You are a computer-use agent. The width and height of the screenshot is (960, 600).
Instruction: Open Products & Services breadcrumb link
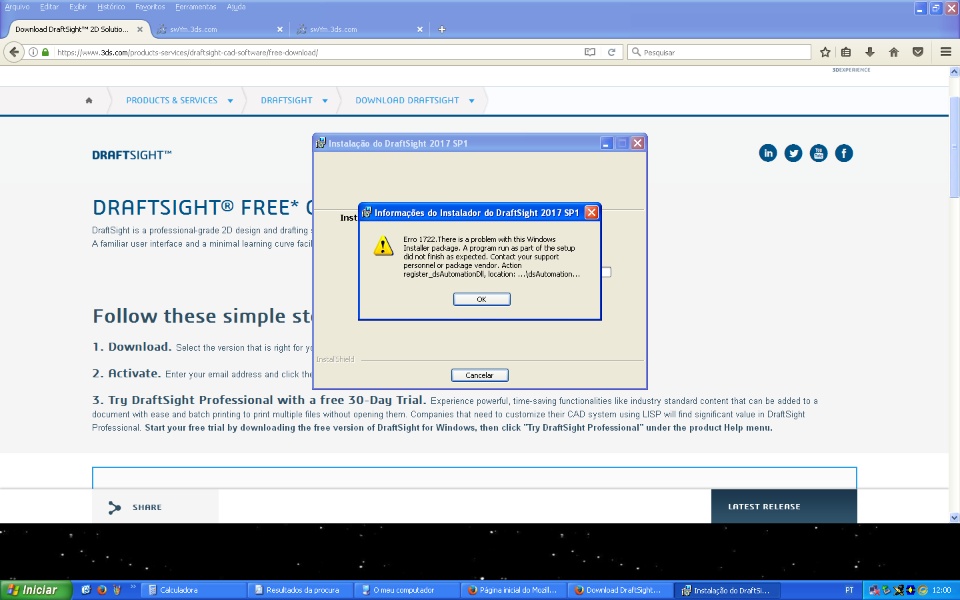[x=171, y=100]
